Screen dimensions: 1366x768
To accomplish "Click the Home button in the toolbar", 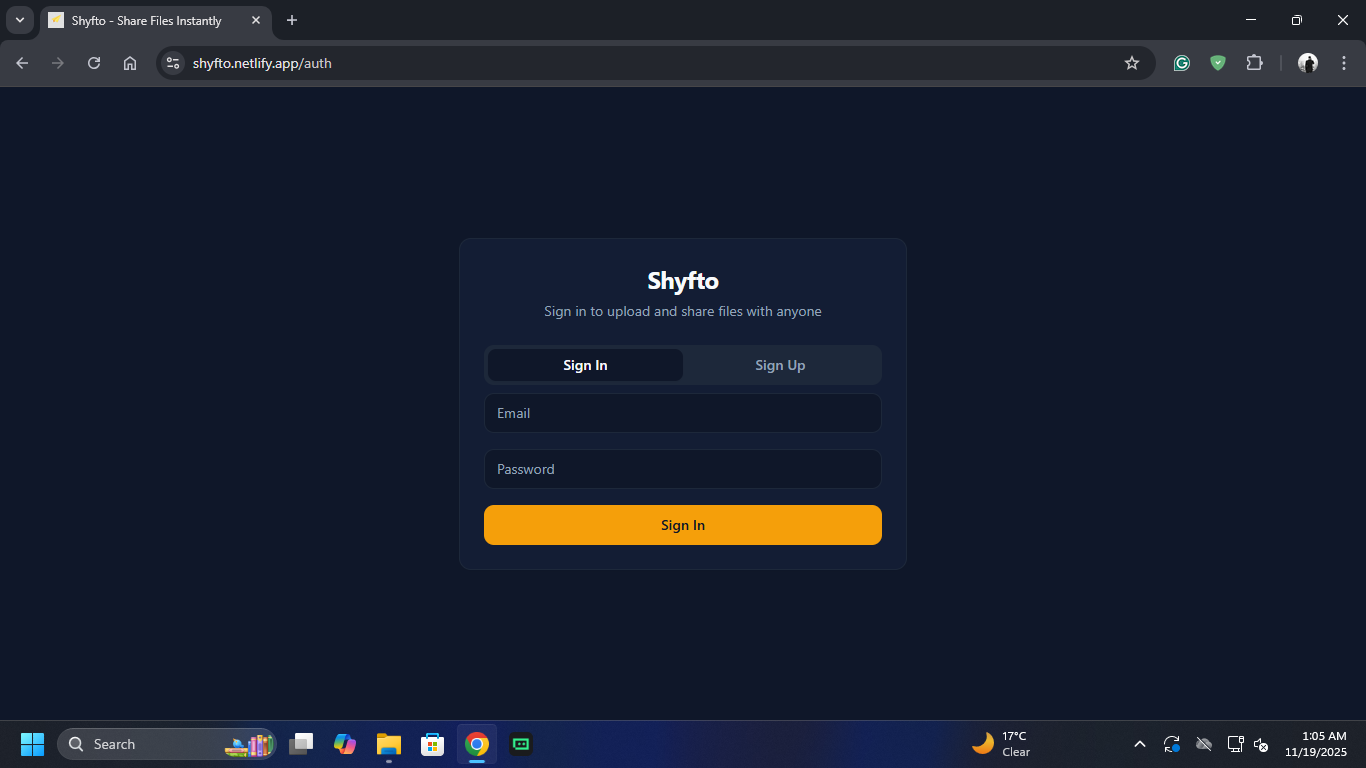I will coord(129,62).
